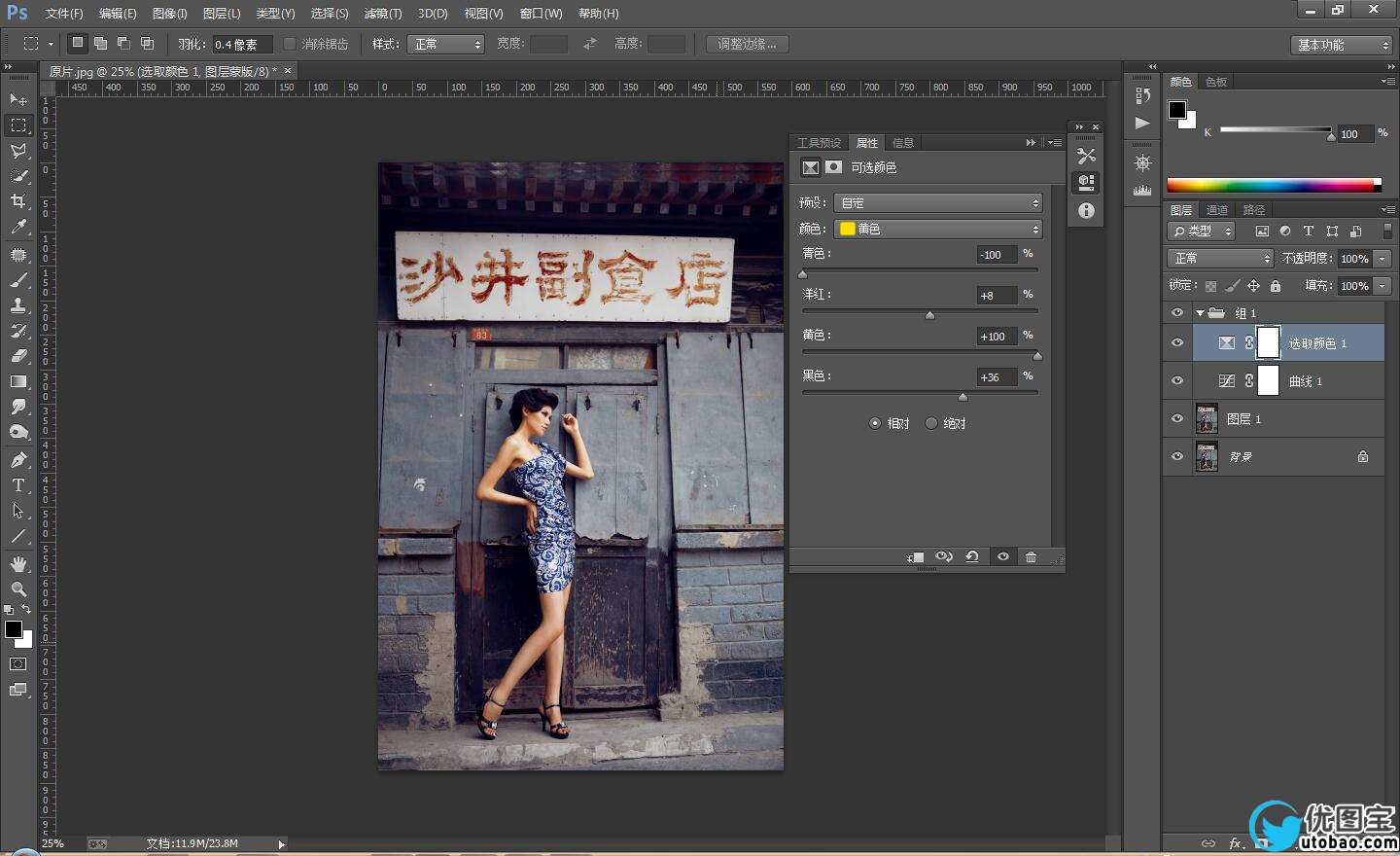Collapse the 组 1 layer group
Image resolution: width=1400 pixels, height=856 pixels.
click(x=1200, y=313)
